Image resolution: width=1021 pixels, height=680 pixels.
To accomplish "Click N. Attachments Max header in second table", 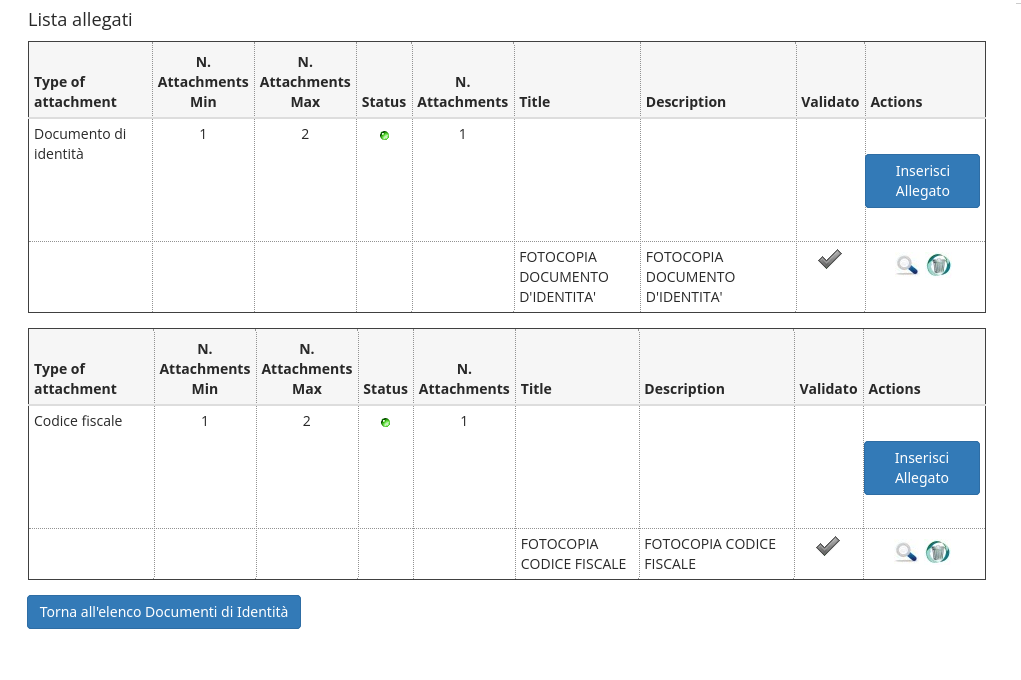I will 307,369.
